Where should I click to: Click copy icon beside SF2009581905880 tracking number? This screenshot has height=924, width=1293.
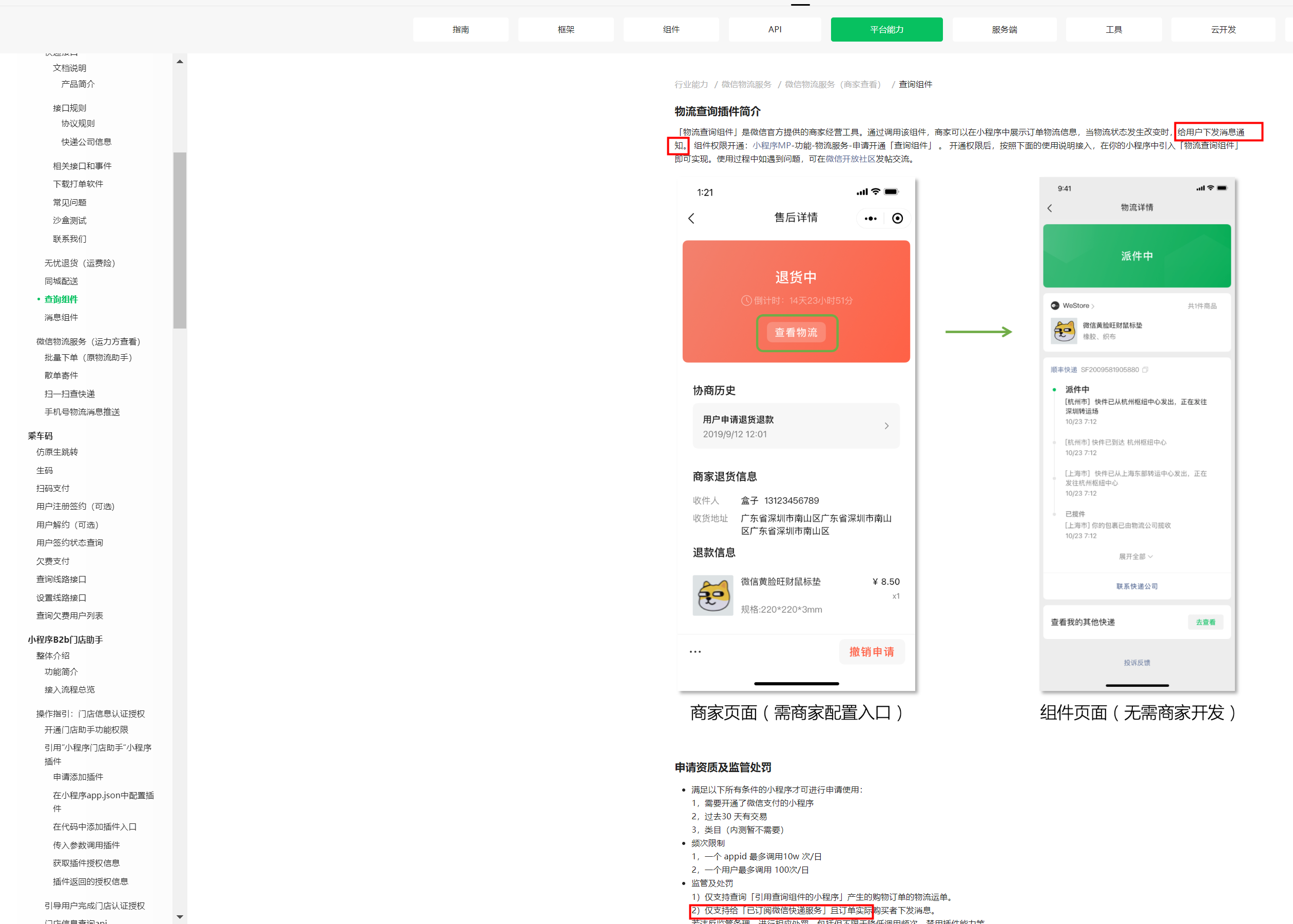1145,370
